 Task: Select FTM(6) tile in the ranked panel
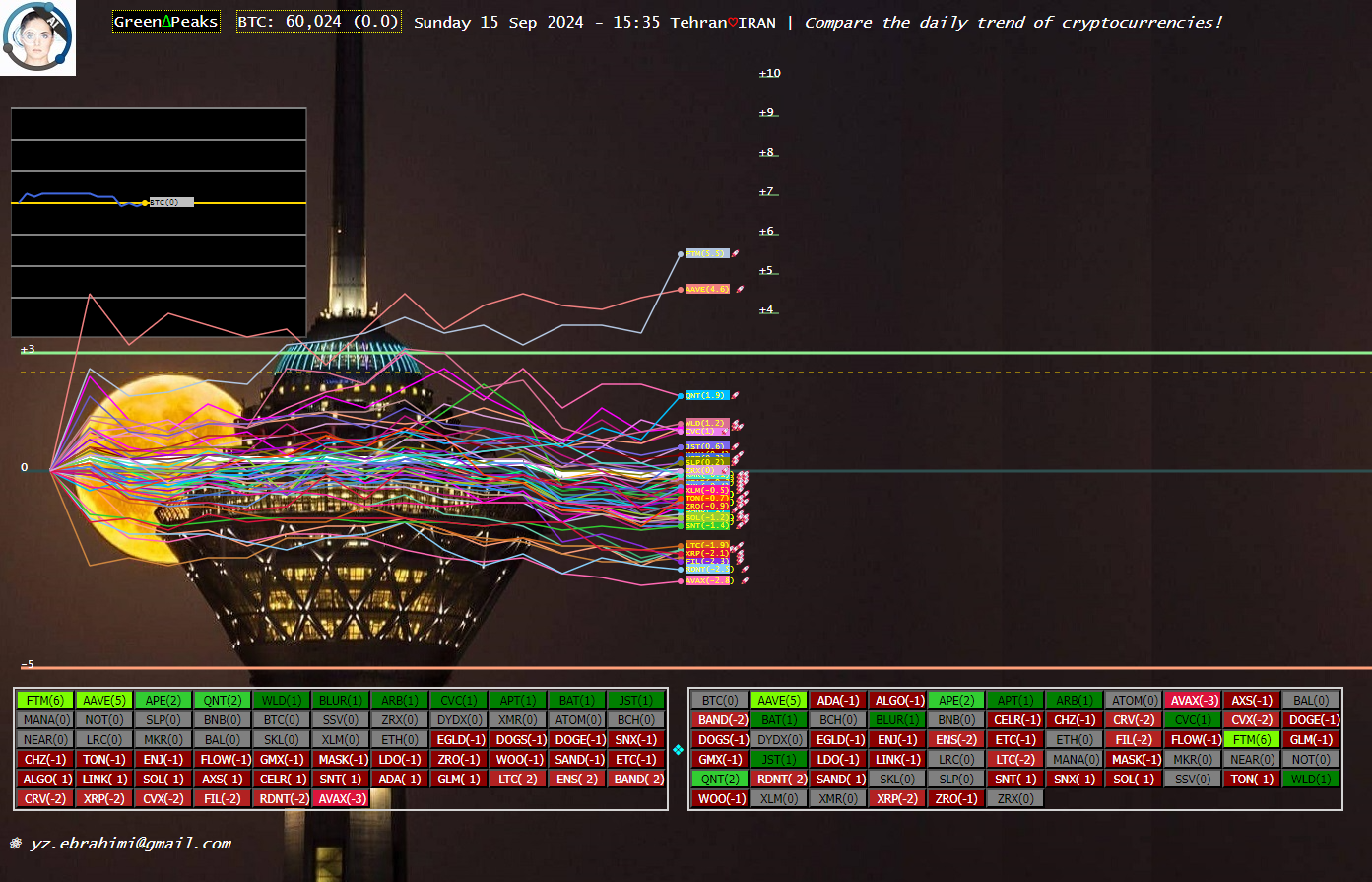(x=45, y=701)
